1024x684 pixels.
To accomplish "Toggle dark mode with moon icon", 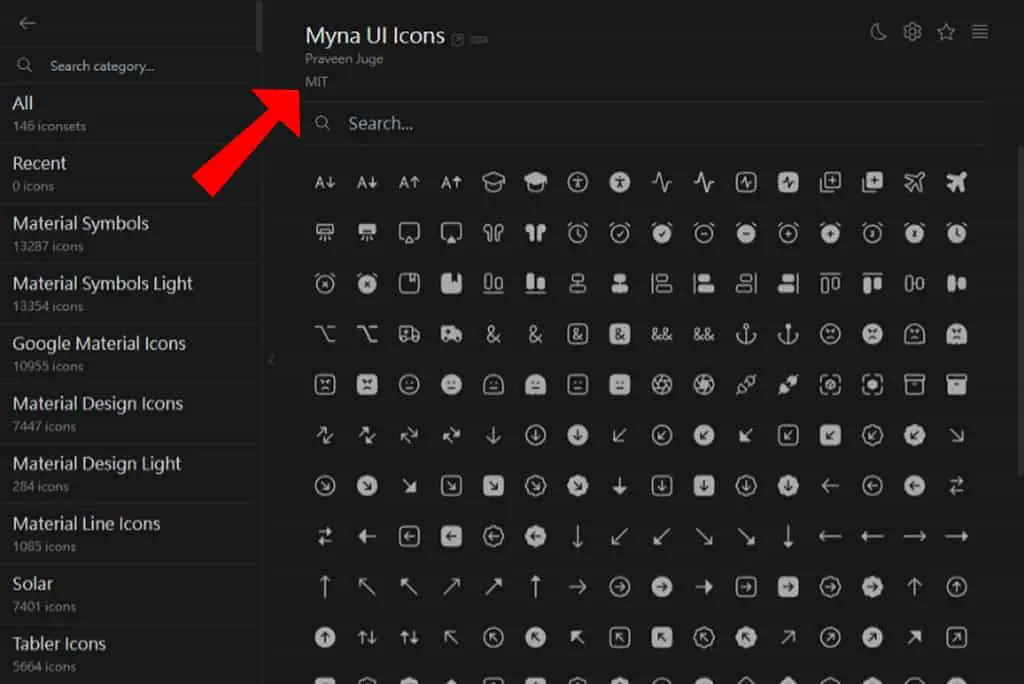I will pyautogui.click(x=878, y=31).
